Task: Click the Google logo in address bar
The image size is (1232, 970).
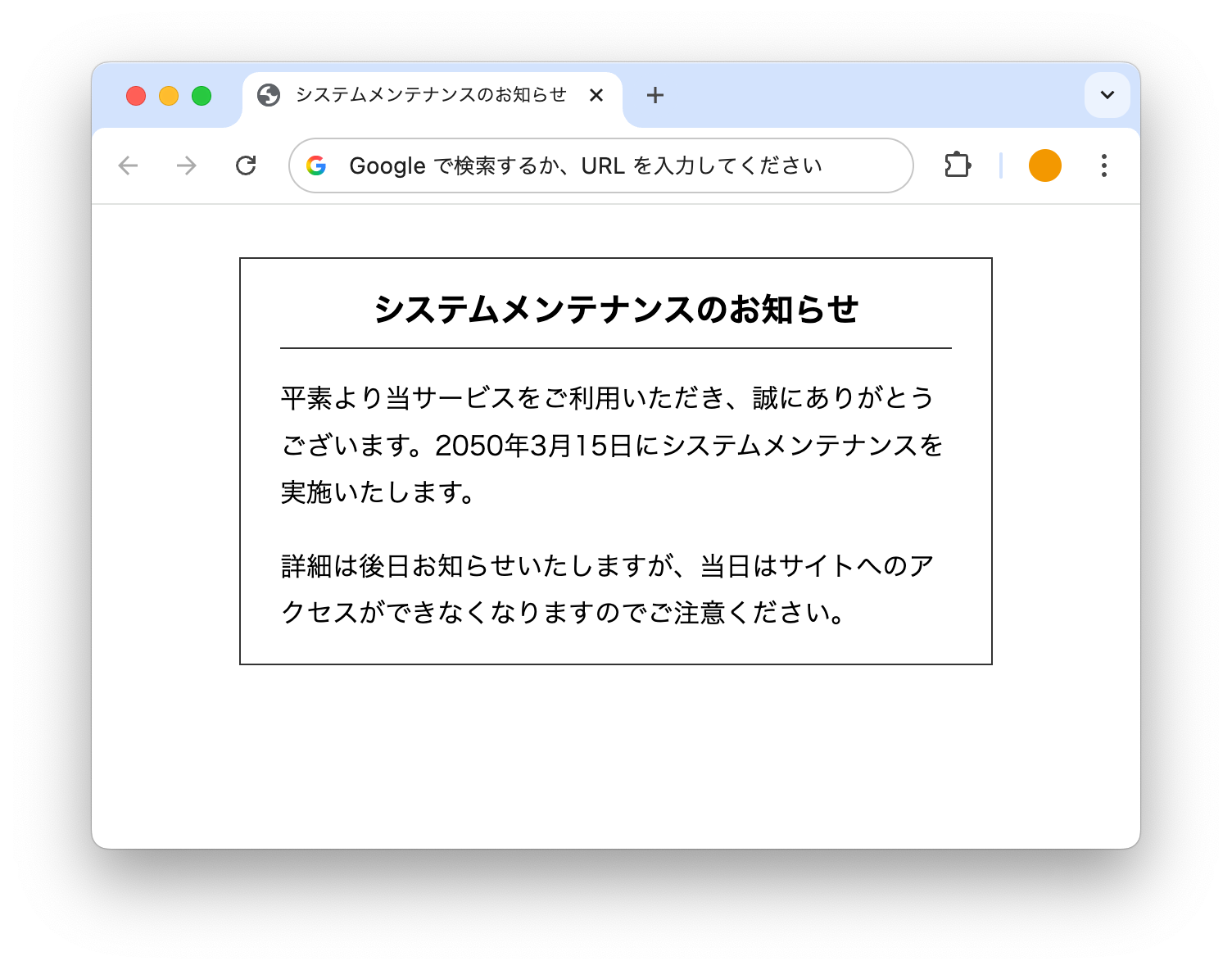Action: 316,165
